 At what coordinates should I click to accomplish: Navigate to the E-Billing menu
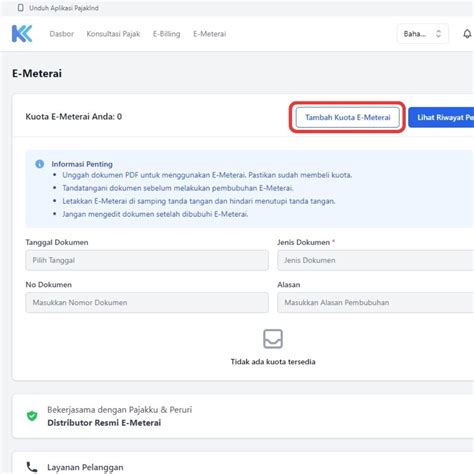(x=167, y=34)
